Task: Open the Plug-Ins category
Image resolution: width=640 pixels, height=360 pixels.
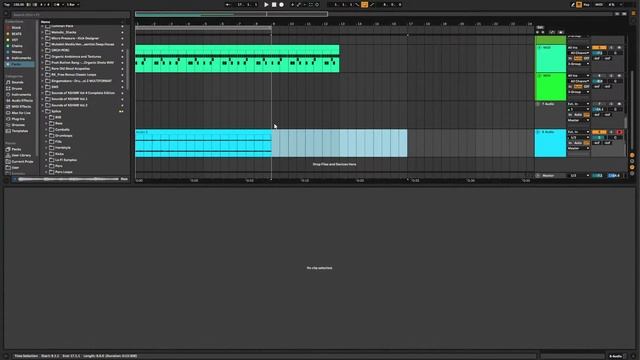Action: [18, 119]
